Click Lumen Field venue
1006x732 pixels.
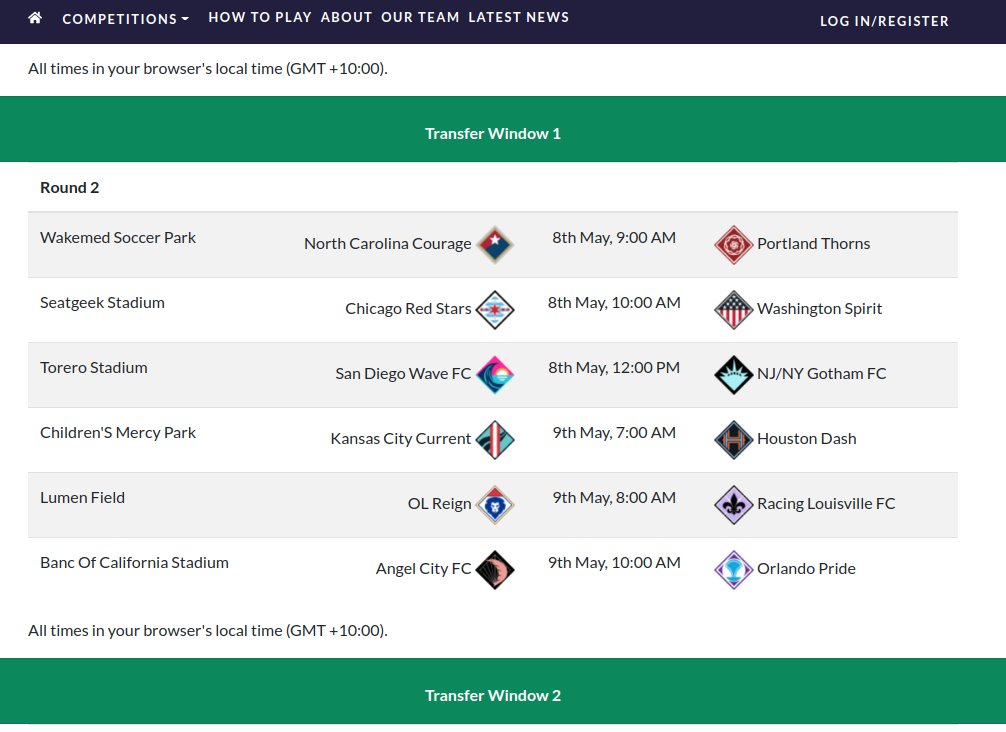(x=82, y=497)
